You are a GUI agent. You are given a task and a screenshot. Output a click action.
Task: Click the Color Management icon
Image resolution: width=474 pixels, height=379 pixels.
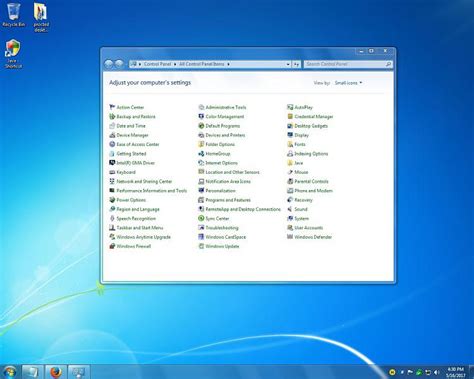tap(201, 116)
